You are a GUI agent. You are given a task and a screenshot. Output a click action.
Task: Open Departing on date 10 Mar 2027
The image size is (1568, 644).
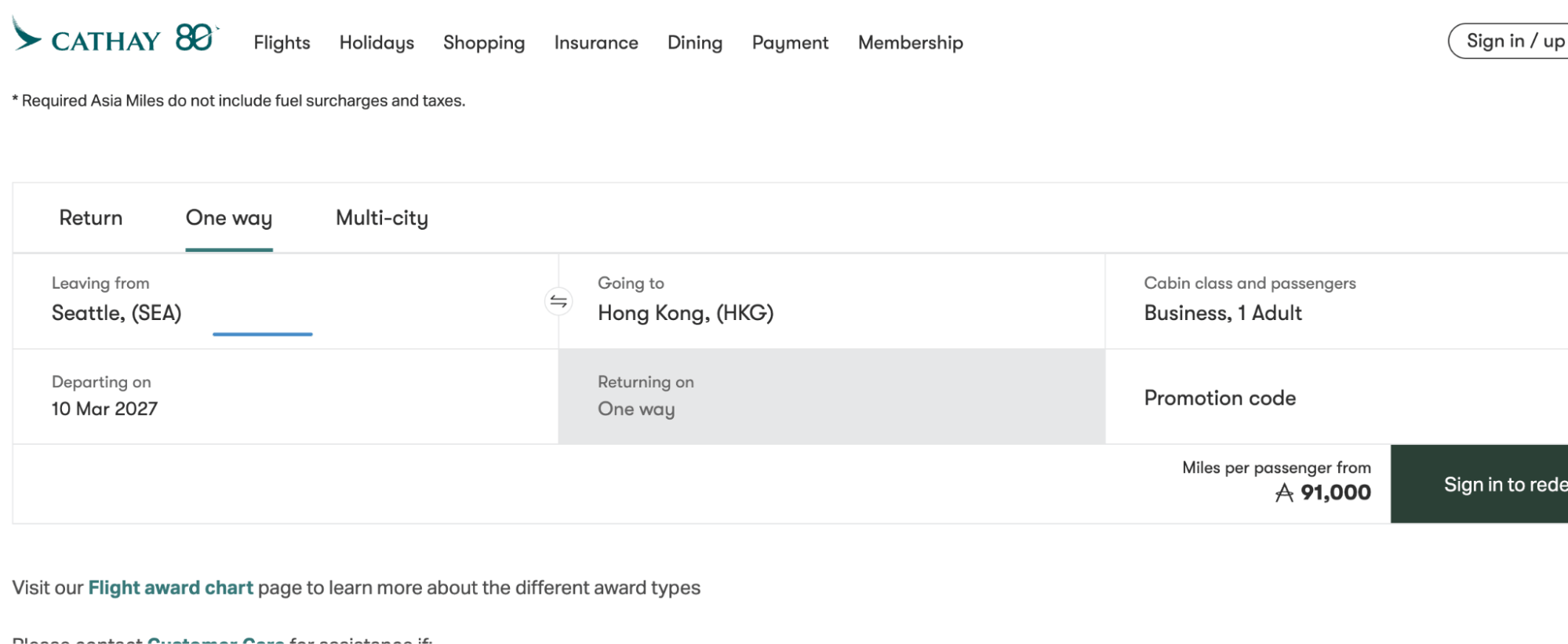[286, 396]
